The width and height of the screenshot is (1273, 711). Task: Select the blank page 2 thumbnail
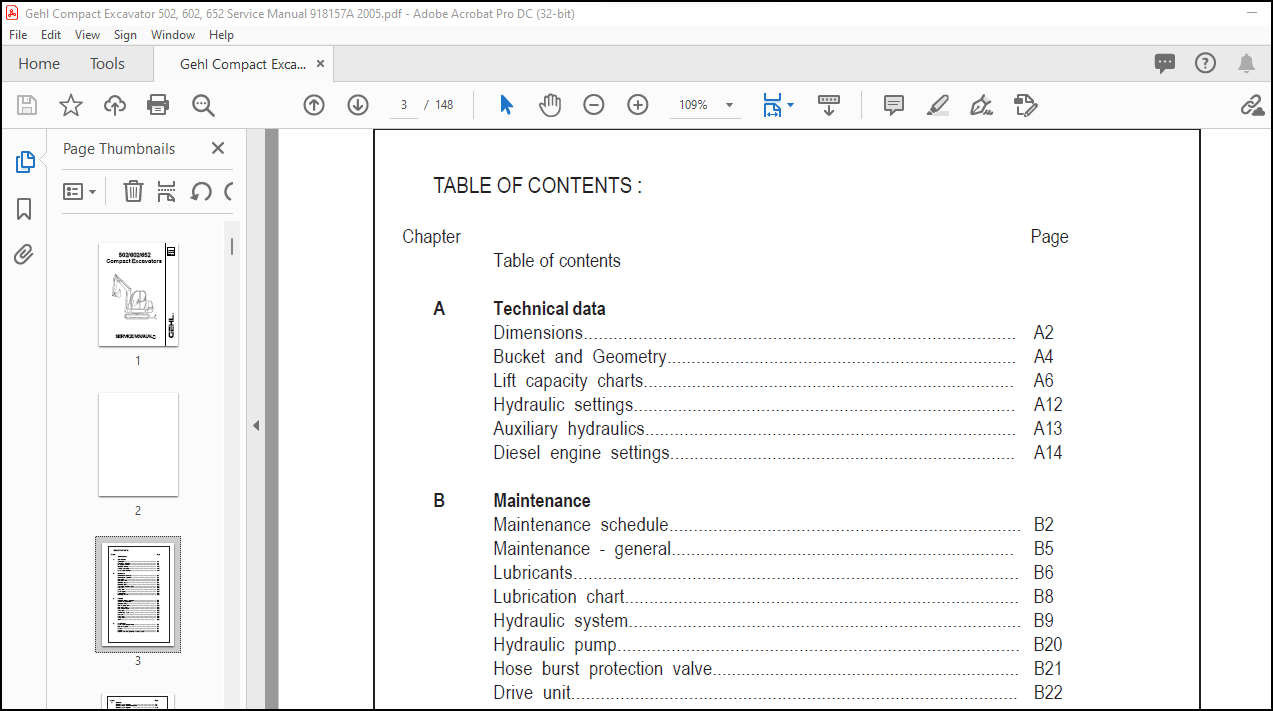(x=138, y=444)
